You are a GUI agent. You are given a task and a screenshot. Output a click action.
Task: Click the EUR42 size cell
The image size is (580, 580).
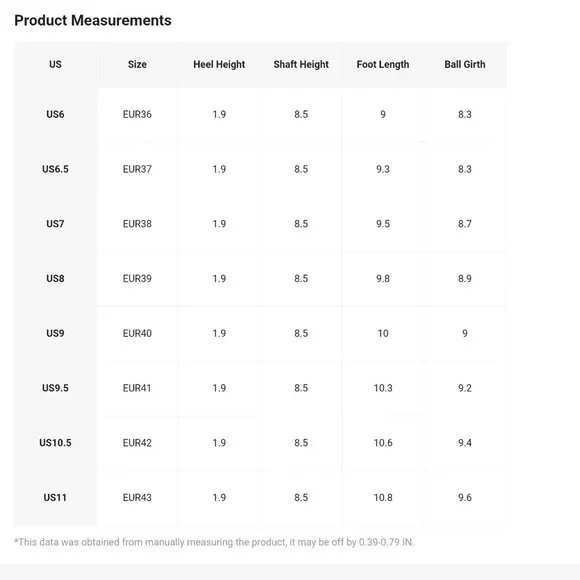click(x=137, y=443)
